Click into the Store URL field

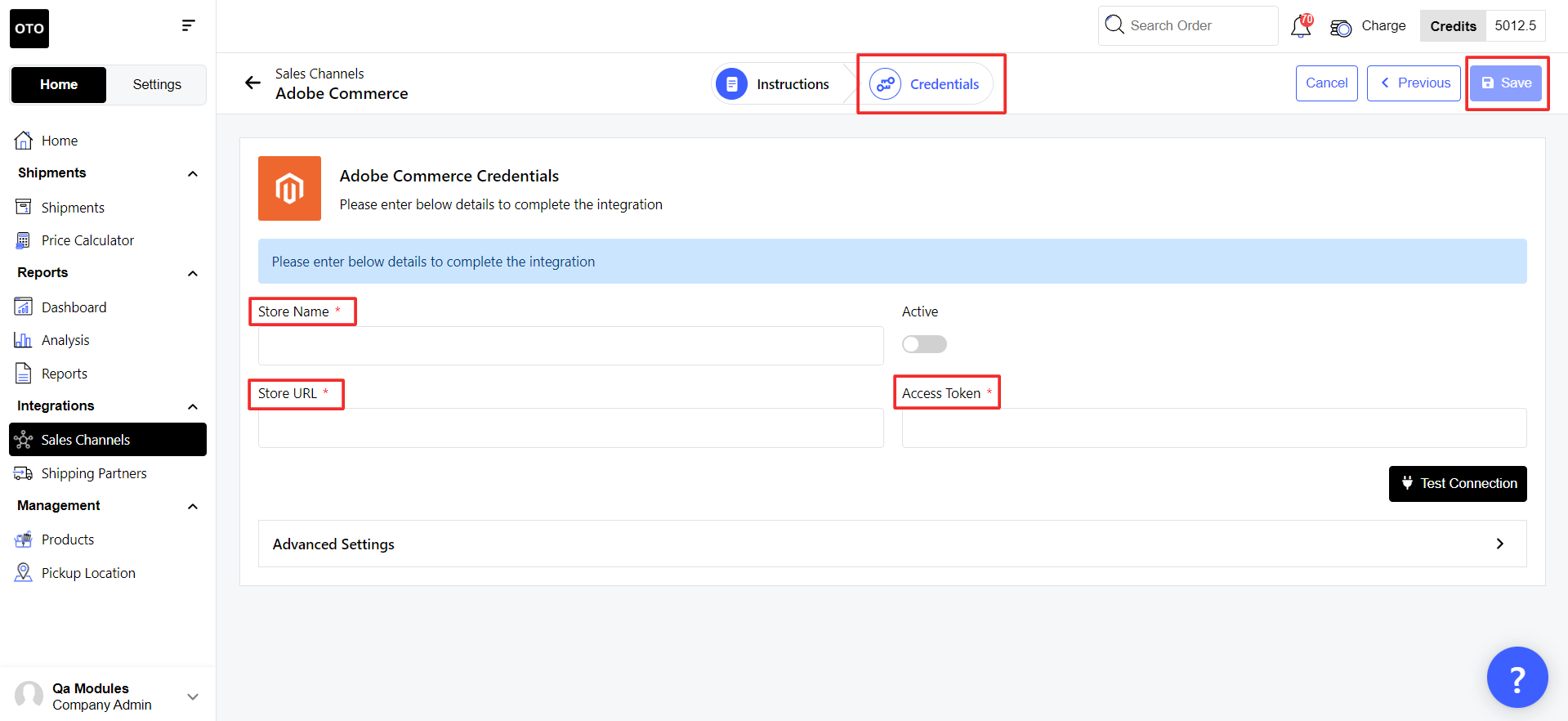[570, 428]
